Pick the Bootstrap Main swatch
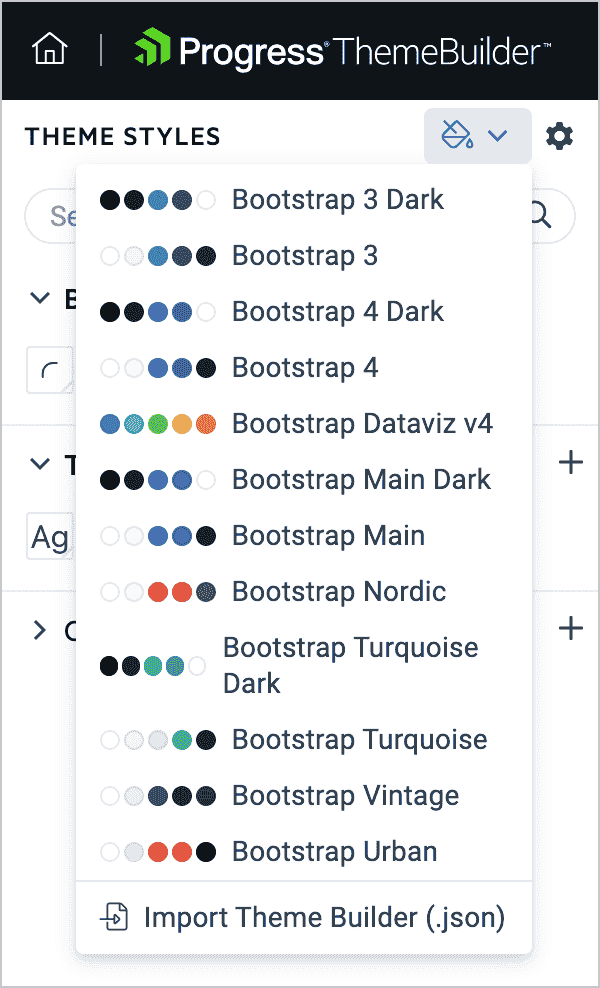Screen dimensions: 600x988 click(x=304, y=536)
